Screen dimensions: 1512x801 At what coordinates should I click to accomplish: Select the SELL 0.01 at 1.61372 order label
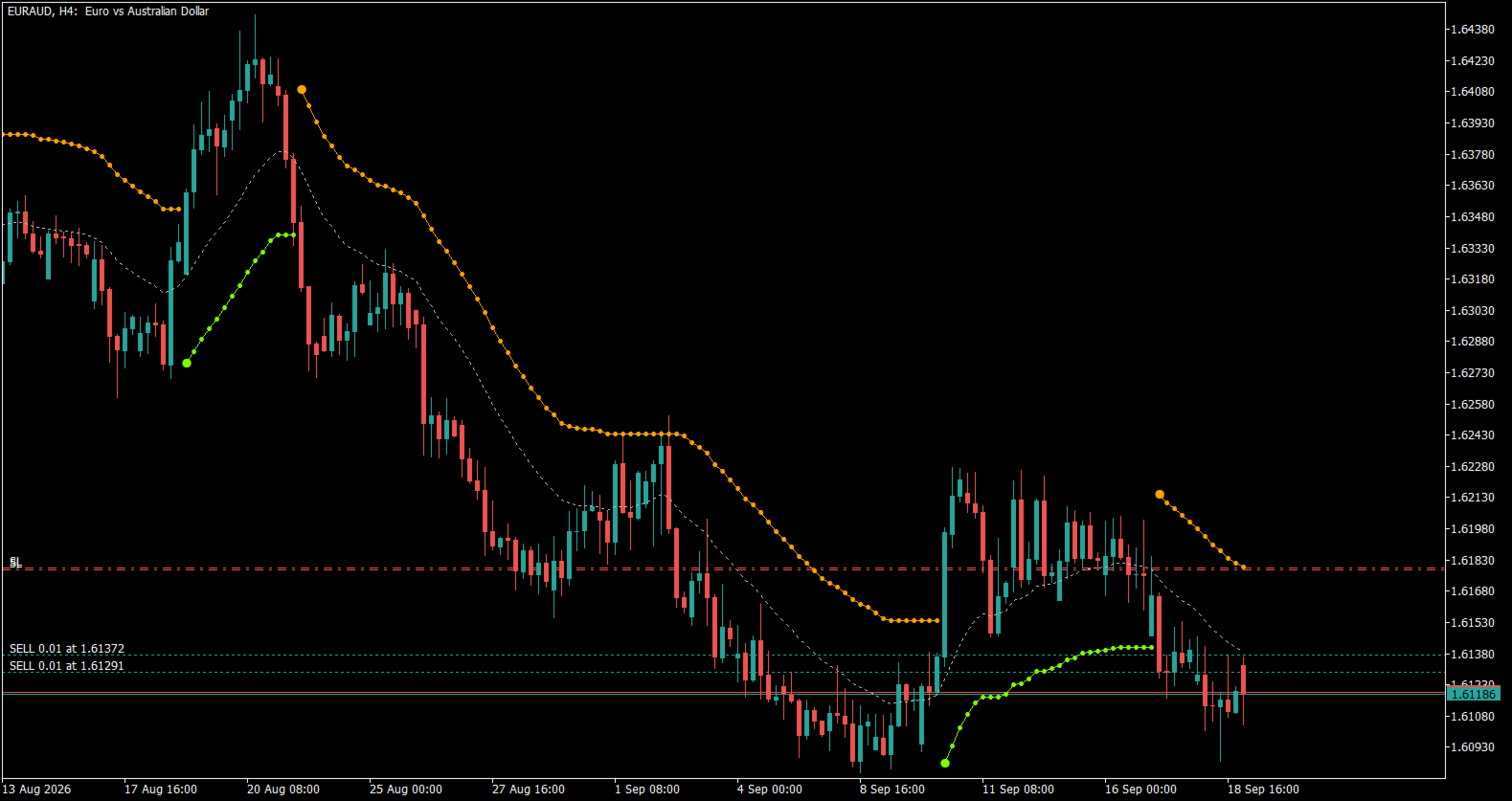click(x=67, y=649)
